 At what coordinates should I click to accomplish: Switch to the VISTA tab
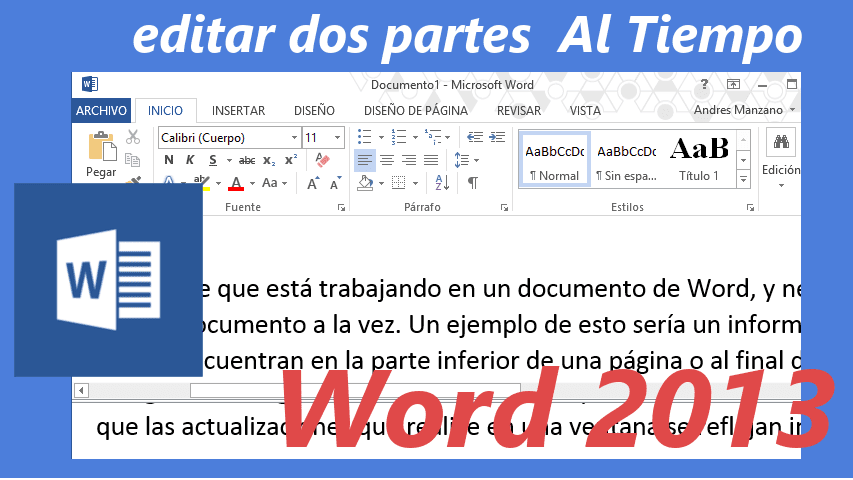point(585,110)
